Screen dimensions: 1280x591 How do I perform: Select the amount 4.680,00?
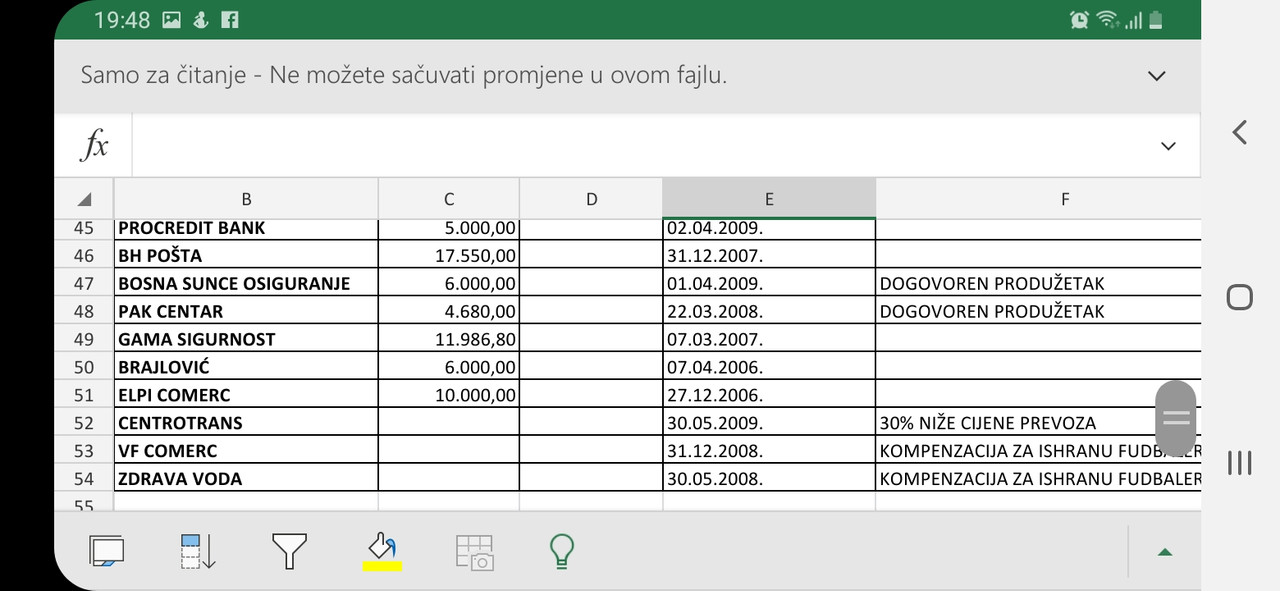coord(449,311)
